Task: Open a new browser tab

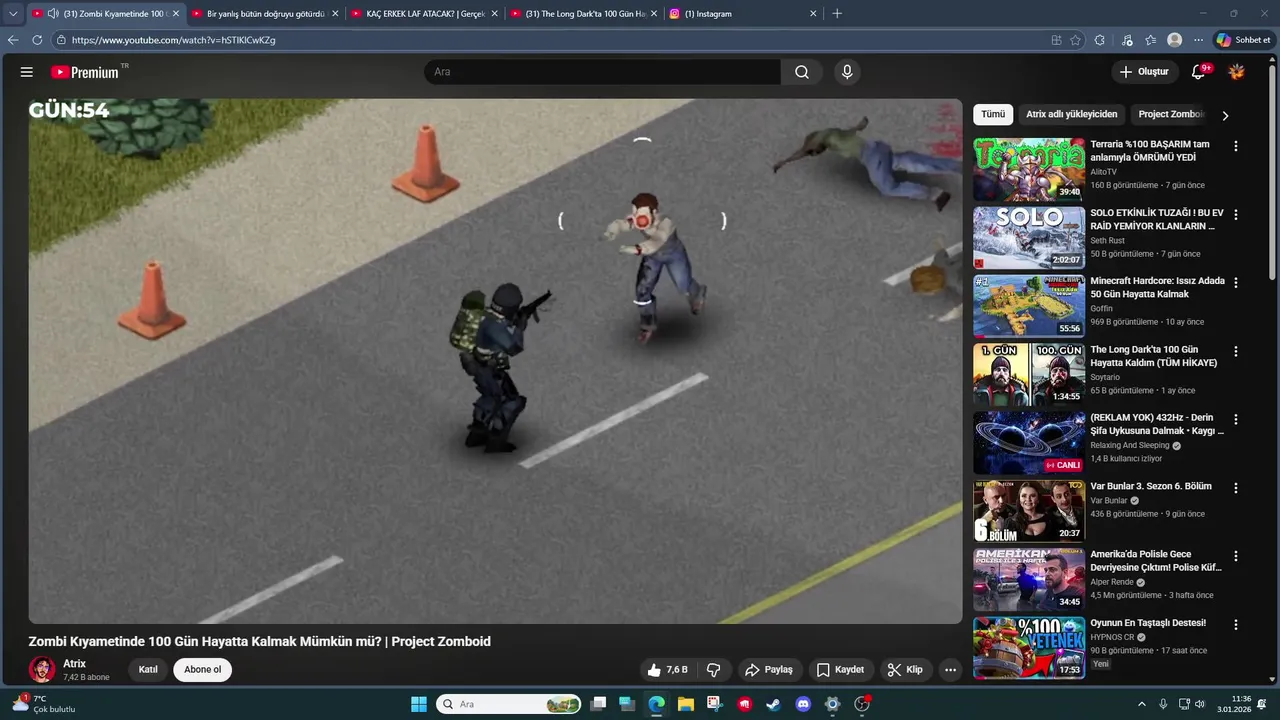Action: 837,14
